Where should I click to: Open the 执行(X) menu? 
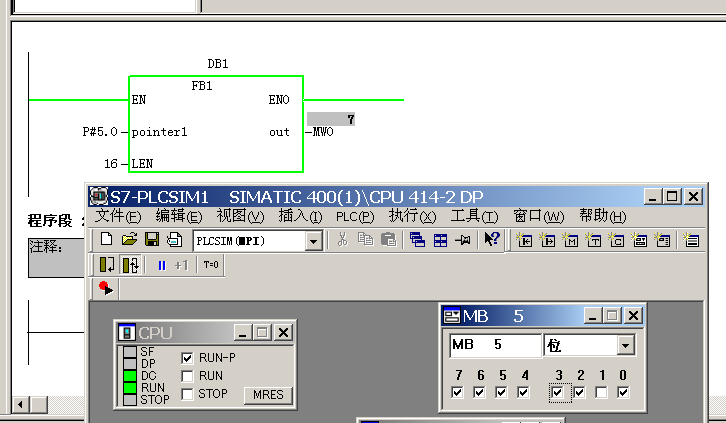413,216
